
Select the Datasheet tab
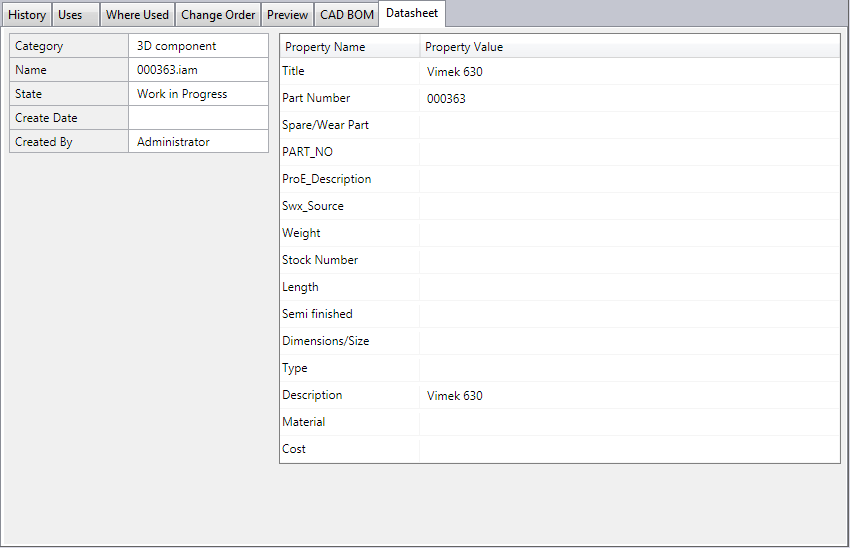tap(412, 13)
